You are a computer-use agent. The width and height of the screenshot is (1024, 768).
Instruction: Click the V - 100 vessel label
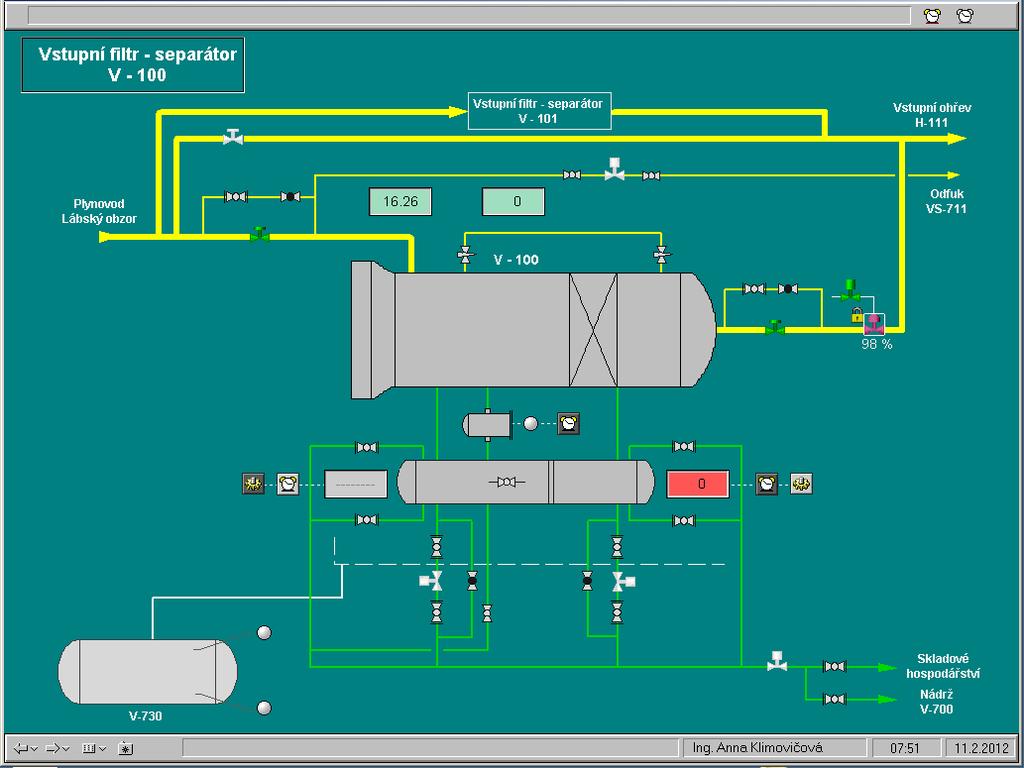point(516,259)
